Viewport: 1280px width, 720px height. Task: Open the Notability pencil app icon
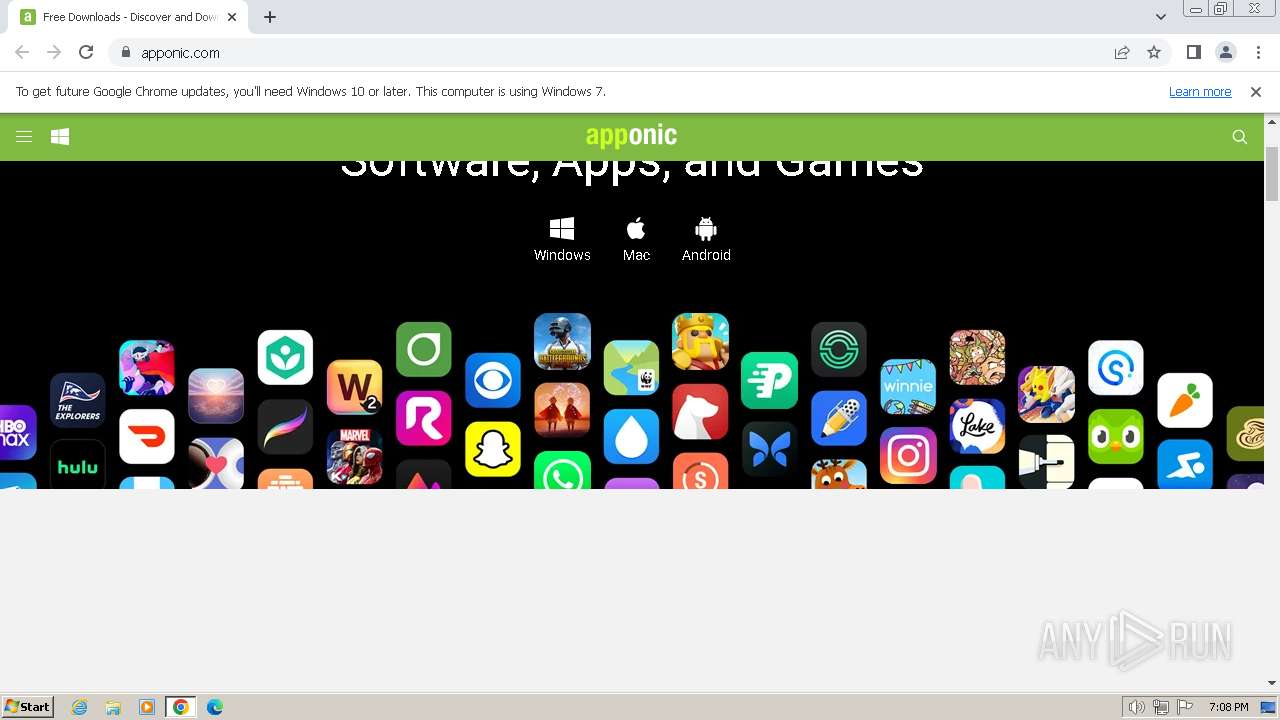(x=839, y=418)
